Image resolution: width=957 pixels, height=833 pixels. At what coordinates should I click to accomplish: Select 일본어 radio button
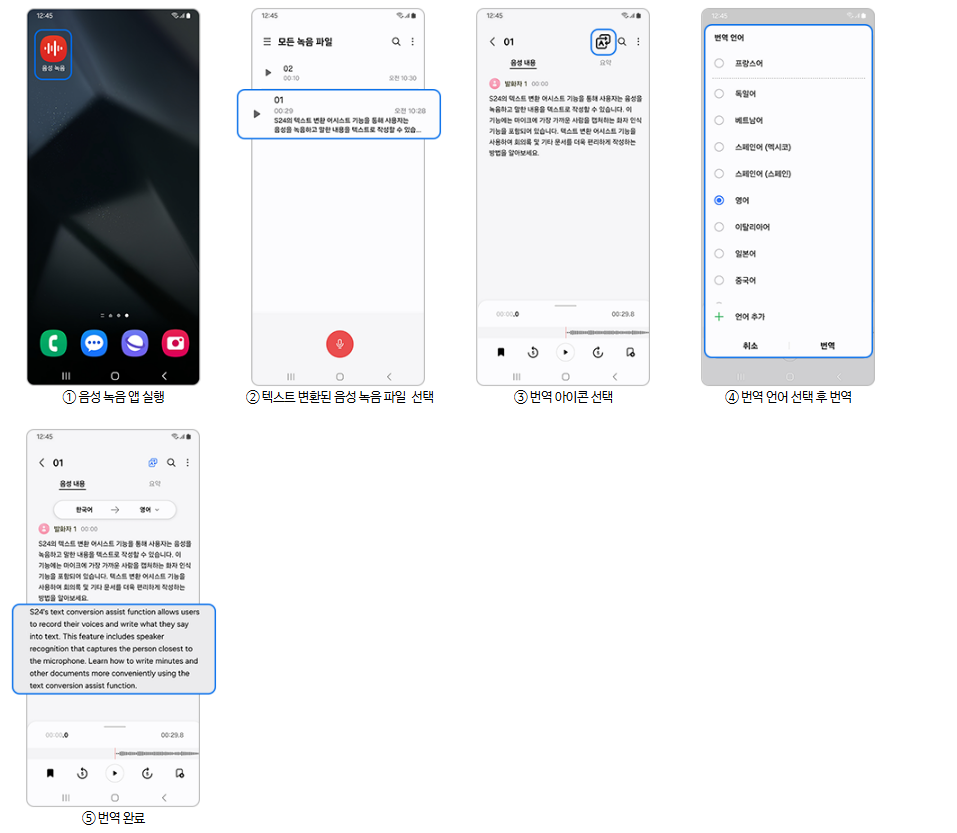point(719,253)
